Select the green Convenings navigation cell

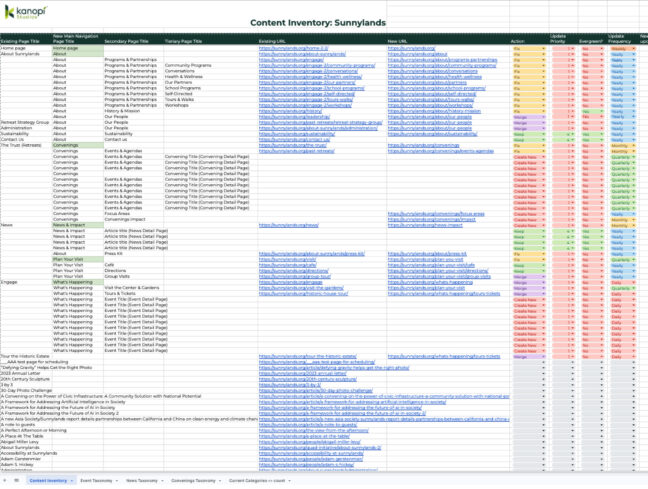click(78, 146)
